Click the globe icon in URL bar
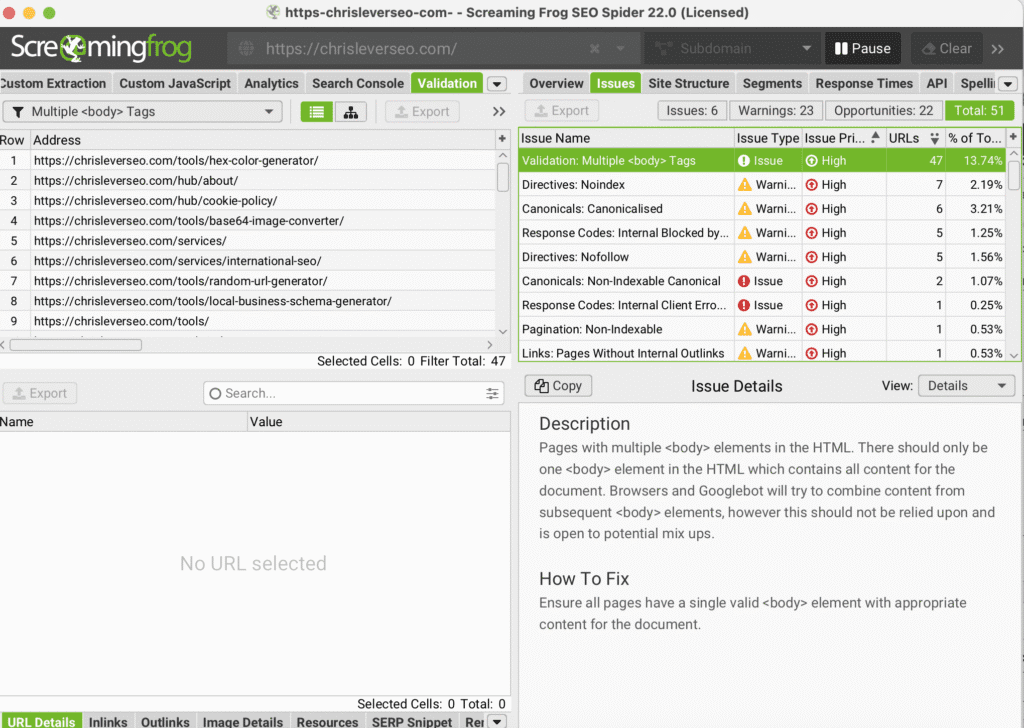Screen dimensions: 1024x728 (x=247, y=49)
